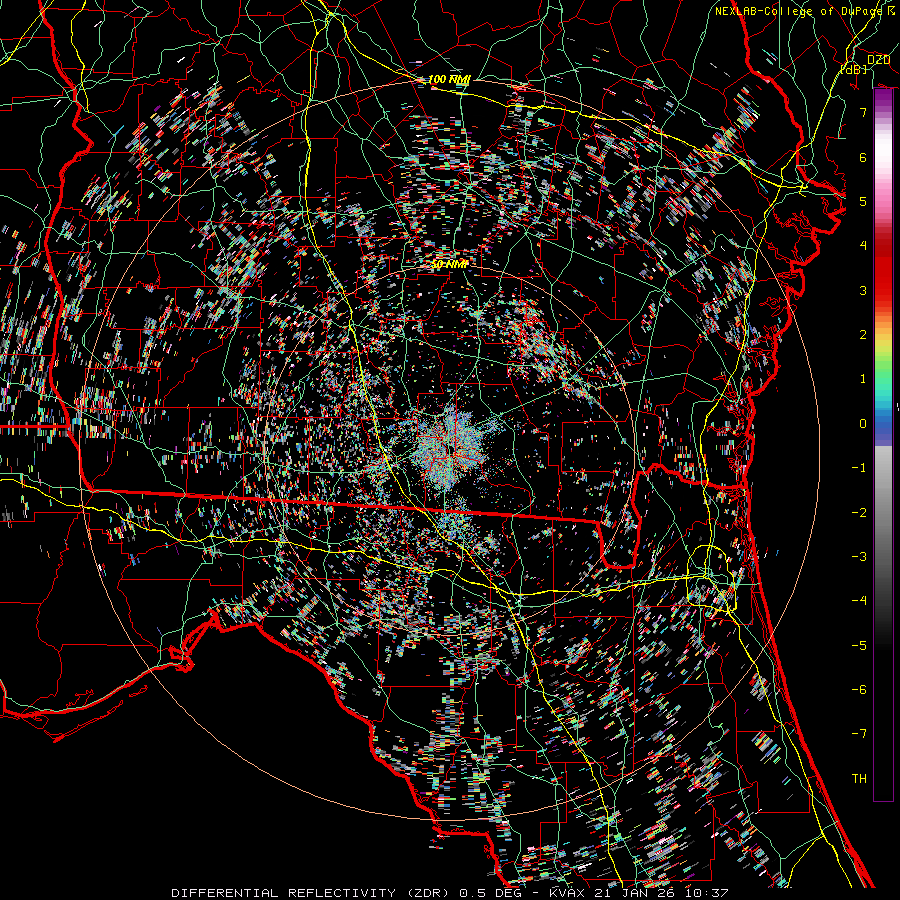Click the TH label on the scale
This screenshot has width=900, height=900.
pyautogui.click(x=859, y=778)
